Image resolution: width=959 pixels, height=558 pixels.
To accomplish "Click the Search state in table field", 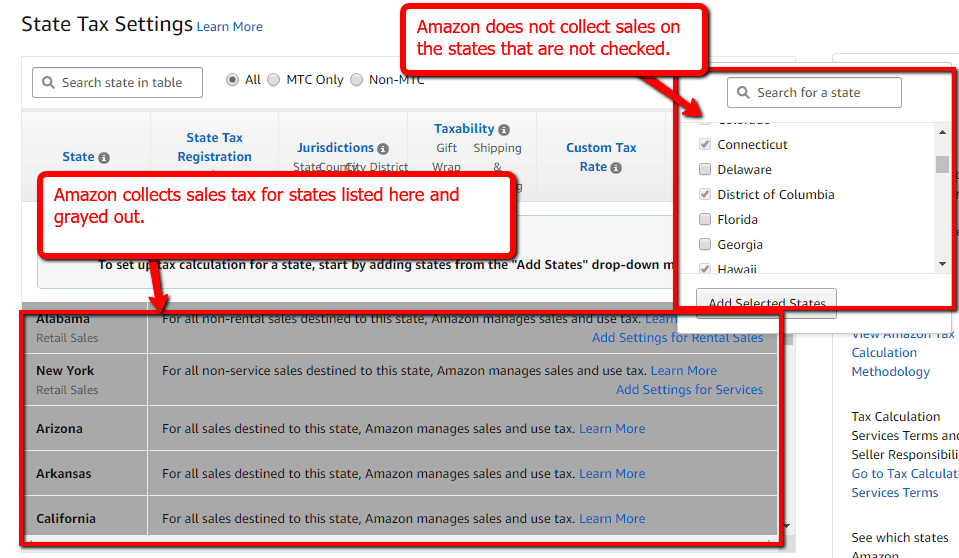I will point(117,83).
